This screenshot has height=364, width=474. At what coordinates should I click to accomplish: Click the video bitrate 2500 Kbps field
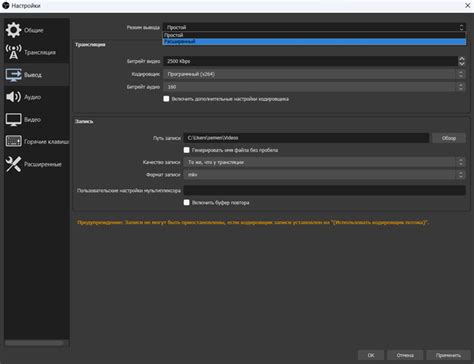(311, 61)
